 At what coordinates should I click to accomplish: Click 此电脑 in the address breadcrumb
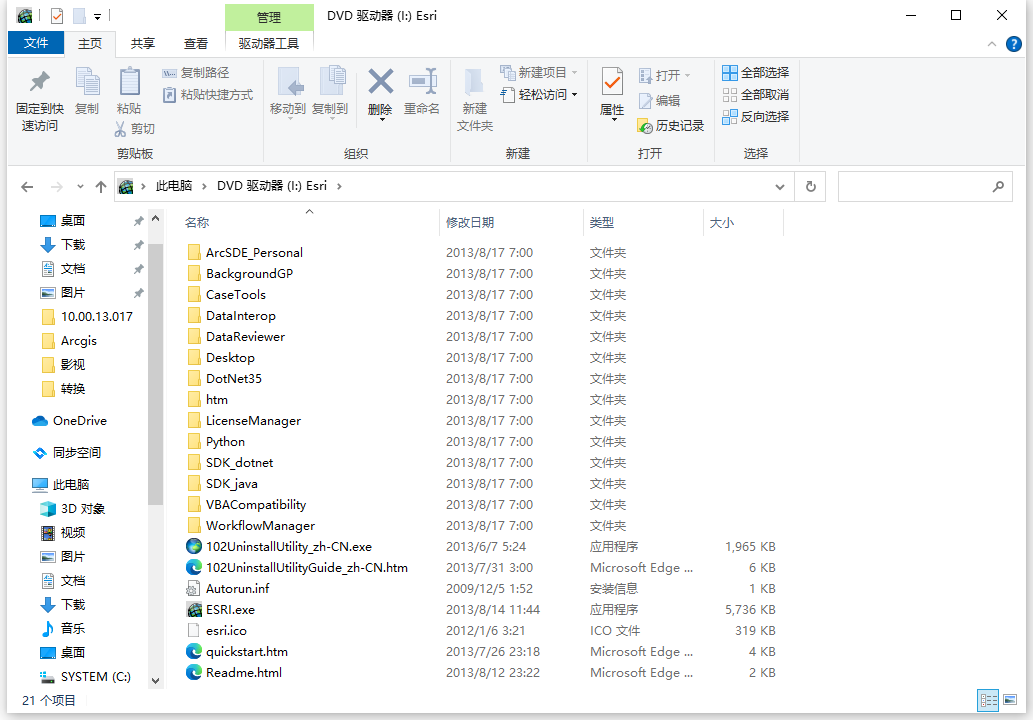[174, 186]
